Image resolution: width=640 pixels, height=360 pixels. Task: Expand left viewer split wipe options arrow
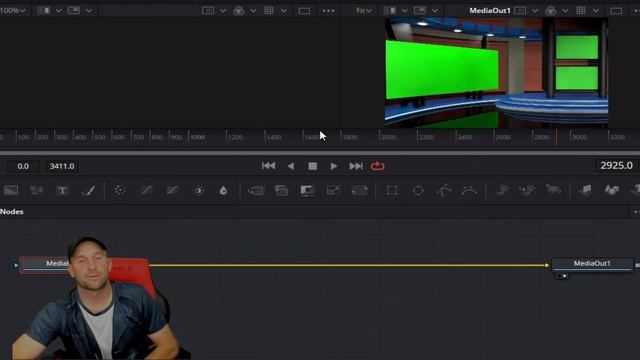point(58,11)
